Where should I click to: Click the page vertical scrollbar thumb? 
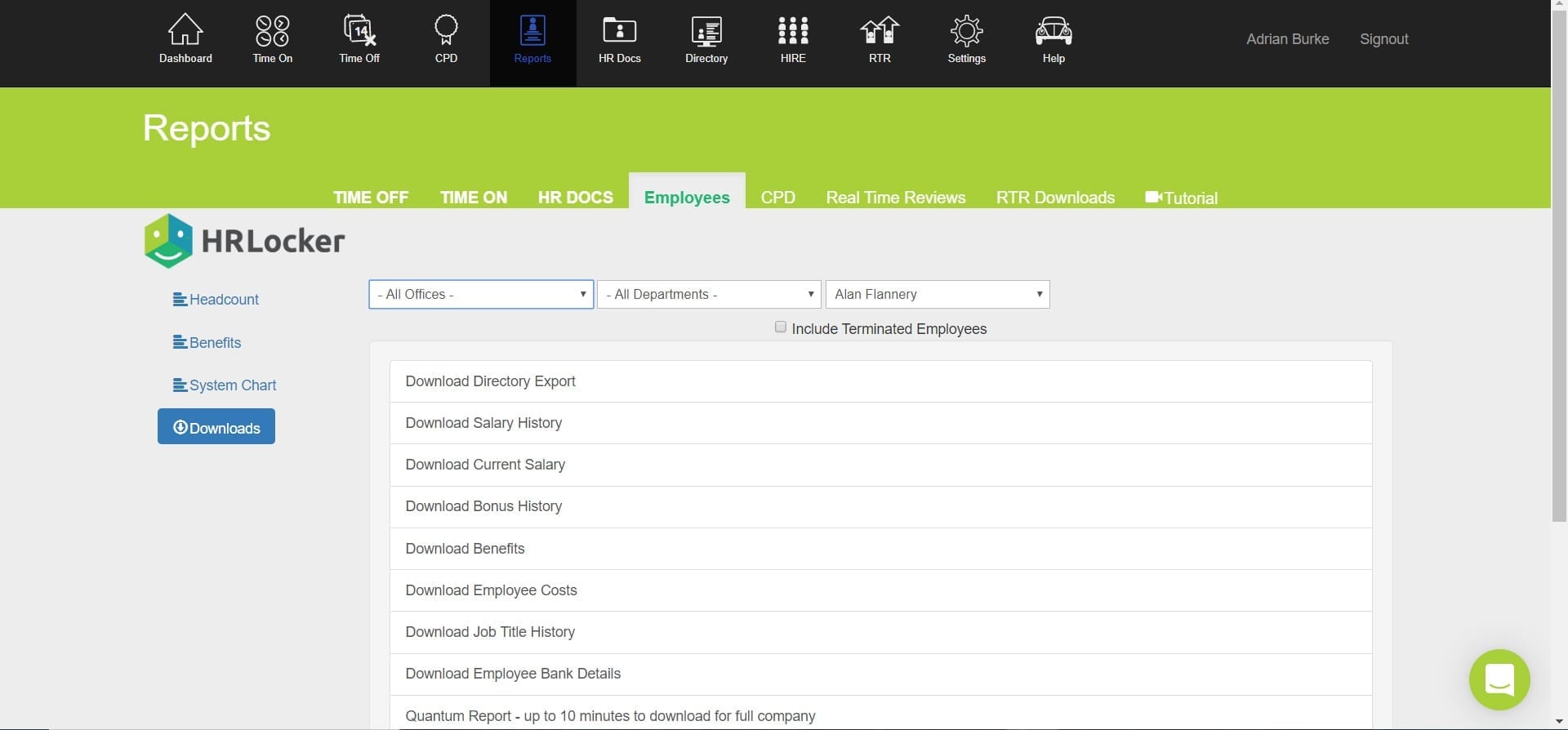pyautogui.click(x=1559, y=265)
